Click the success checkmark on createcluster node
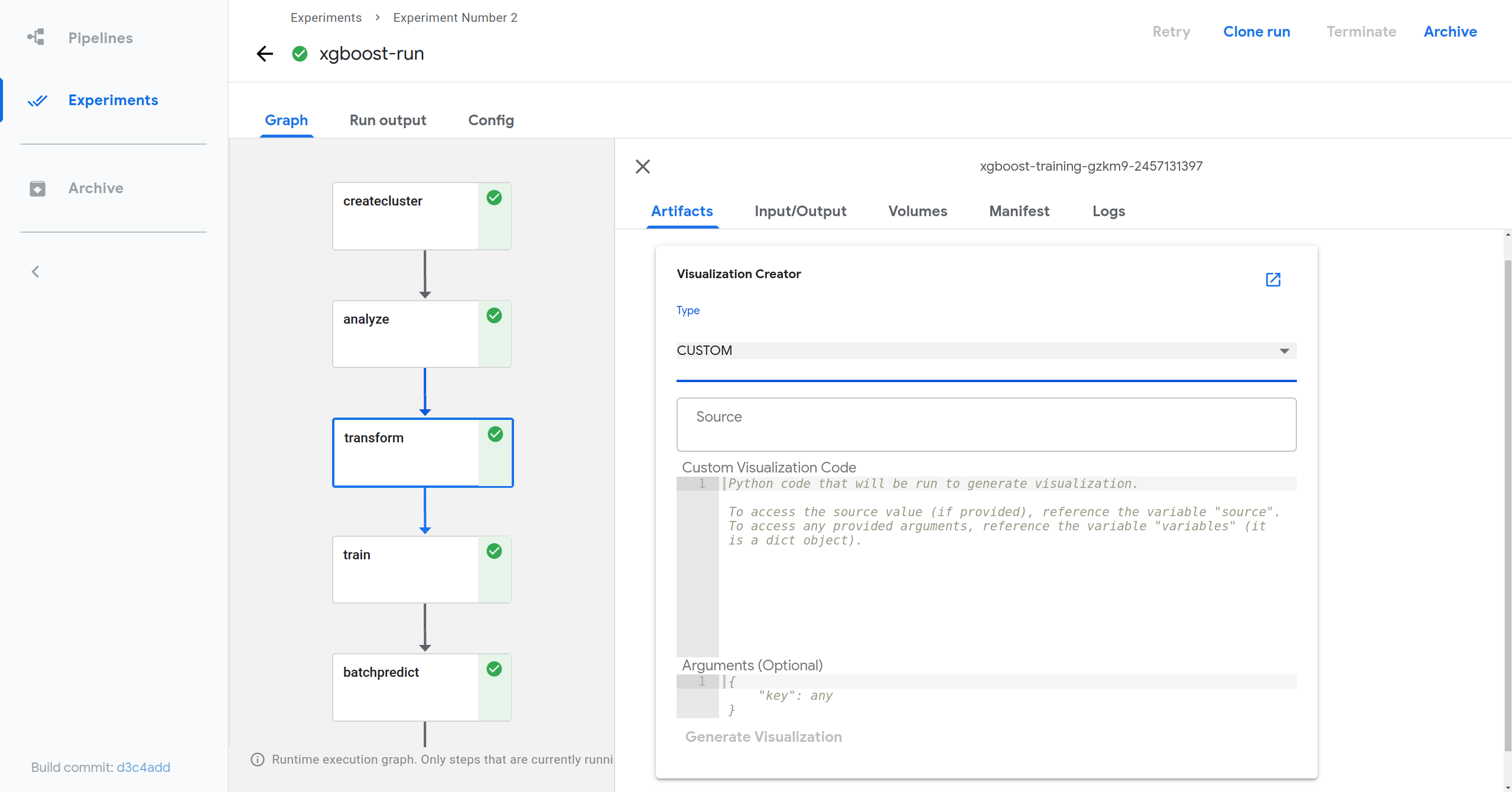The image size is (1512, 792). click(x=493, y=199)
